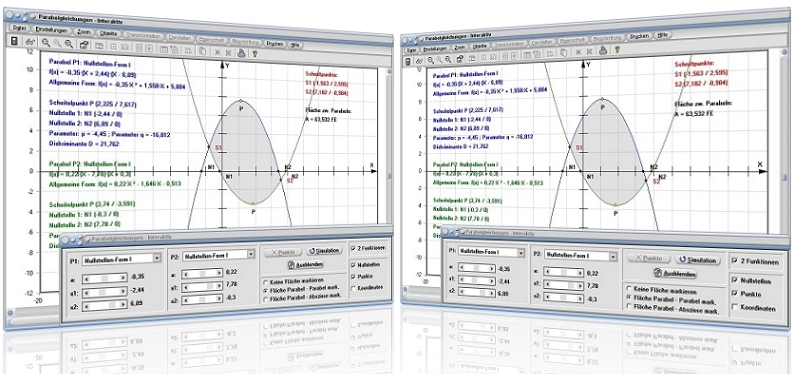This screenshot has width=794, height=374.
Task: Click the Ausblenden button in right panel
Action: click(x=676, y=273)
